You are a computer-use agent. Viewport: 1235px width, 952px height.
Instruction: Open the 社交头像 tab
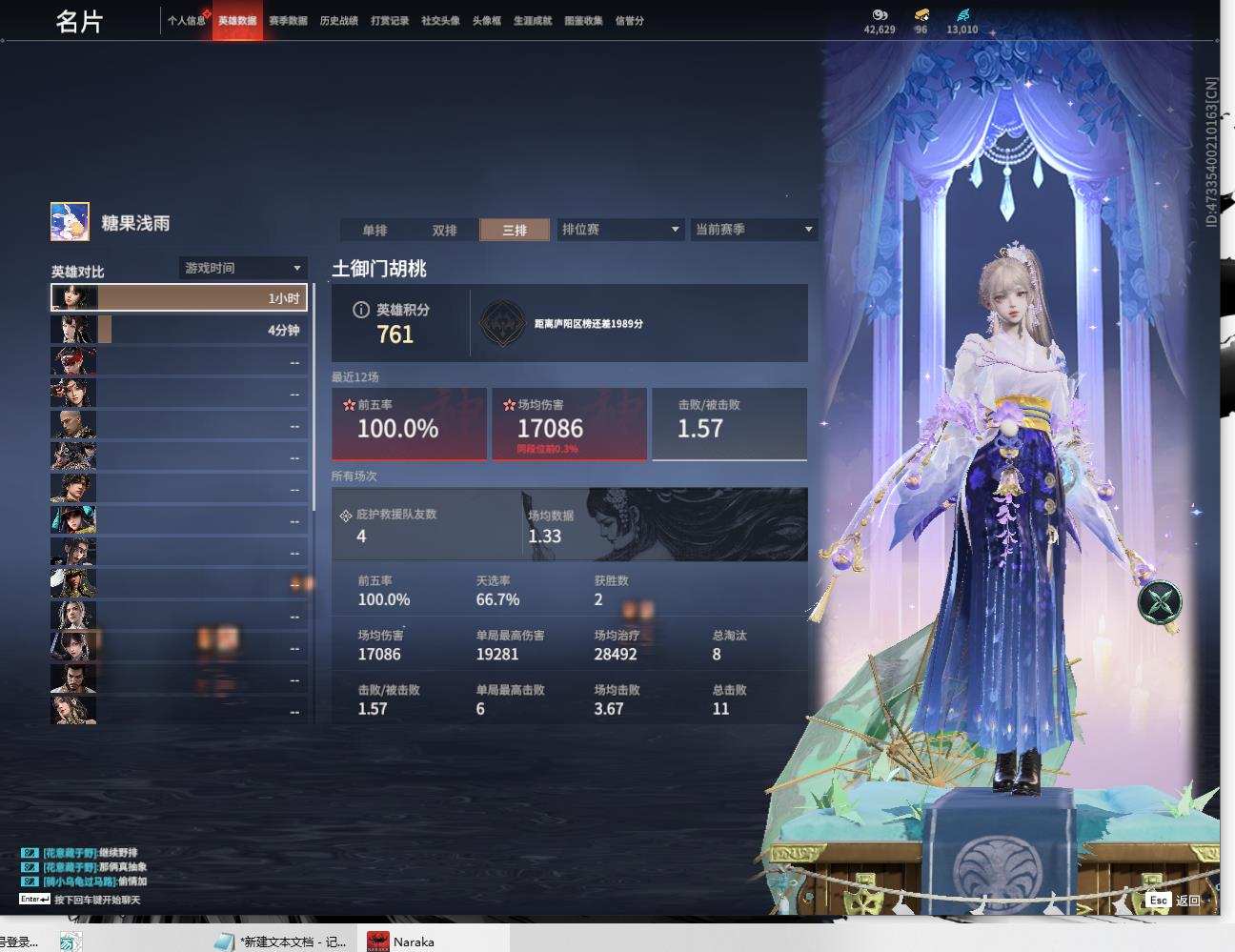click(440, 20)
